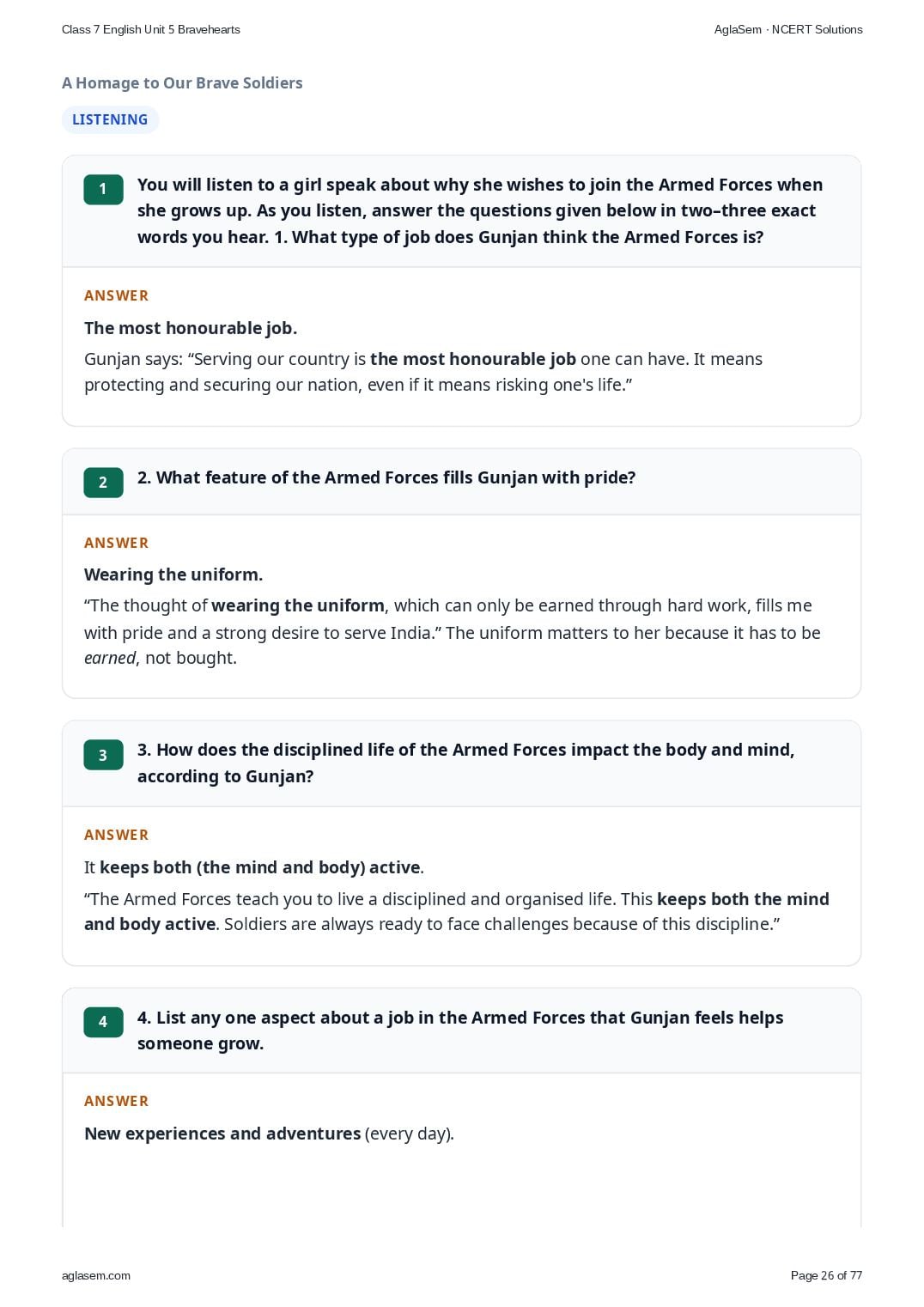Click the 'AglaSem · NCERT Solutions' header text
Image resolution: width=924 pixels, height=1307 pixels.
coord(788,29)
